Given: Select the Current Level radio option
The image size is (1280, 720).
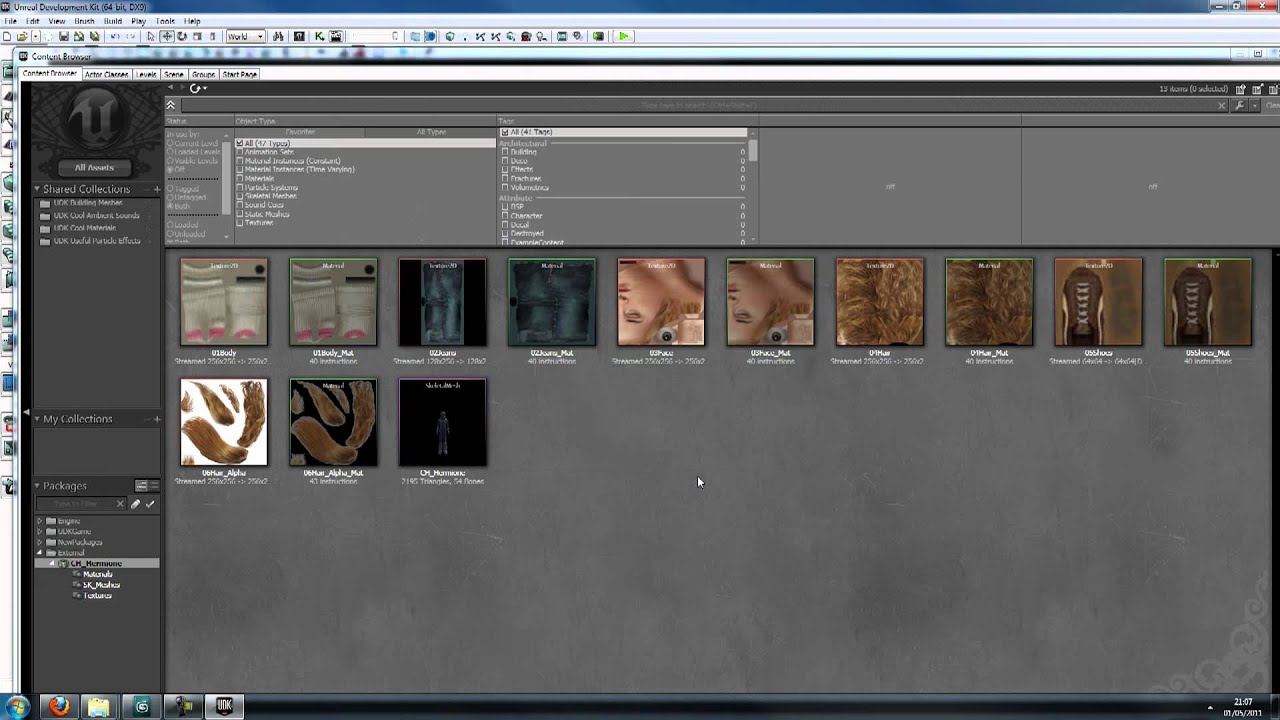Looking at the screenshot, I should 170,143.
